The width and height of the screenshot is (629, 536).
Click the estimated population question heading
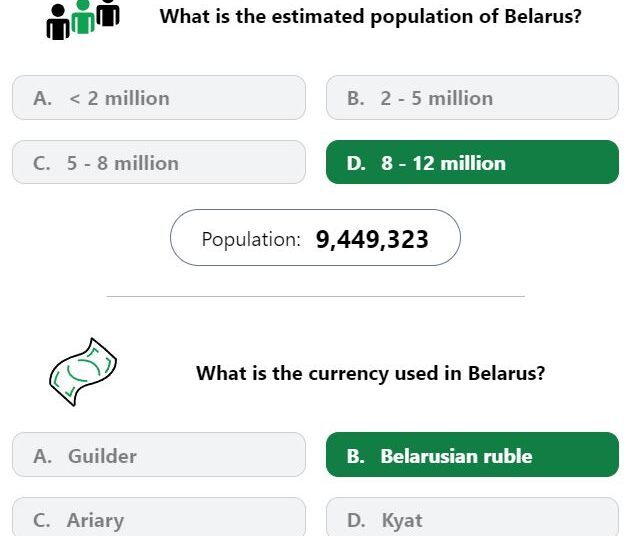pyautogui.click(x=371, y=17)
